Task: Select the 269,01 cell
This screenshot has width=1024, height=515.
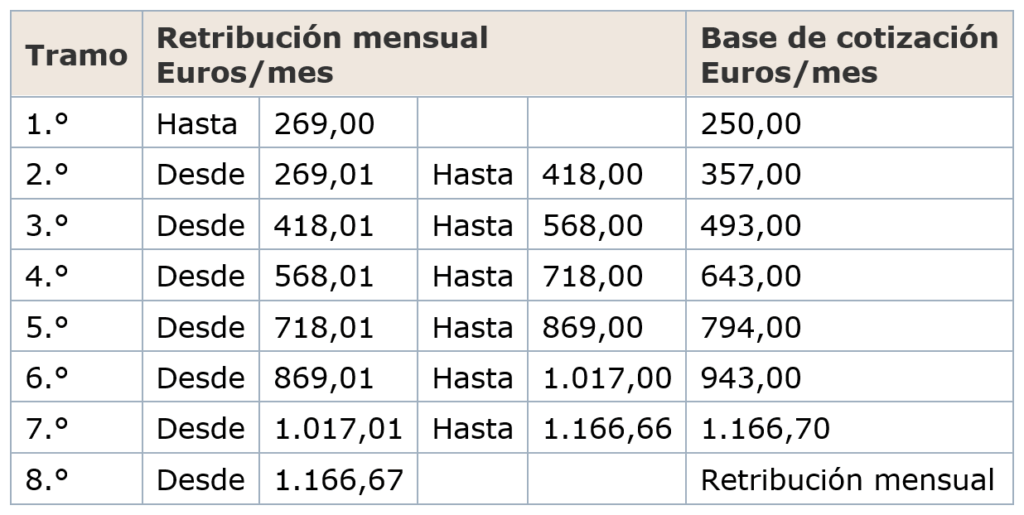Action: pos(324,175)
